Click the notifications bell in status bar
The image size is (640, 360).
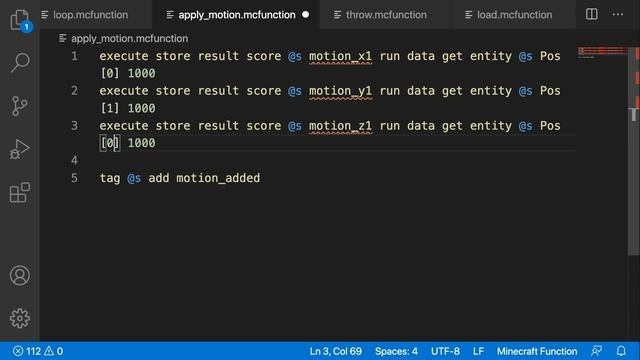point(621,351)
